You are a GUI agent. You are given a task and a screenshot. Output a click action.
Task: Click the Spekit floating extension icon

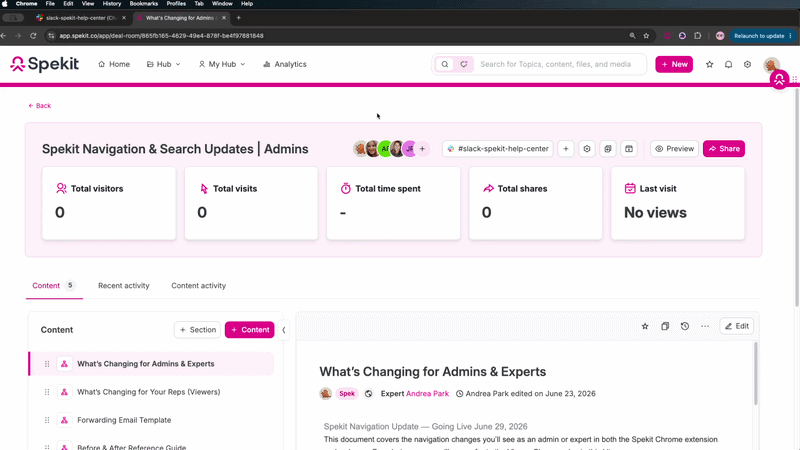coord(779,80)
